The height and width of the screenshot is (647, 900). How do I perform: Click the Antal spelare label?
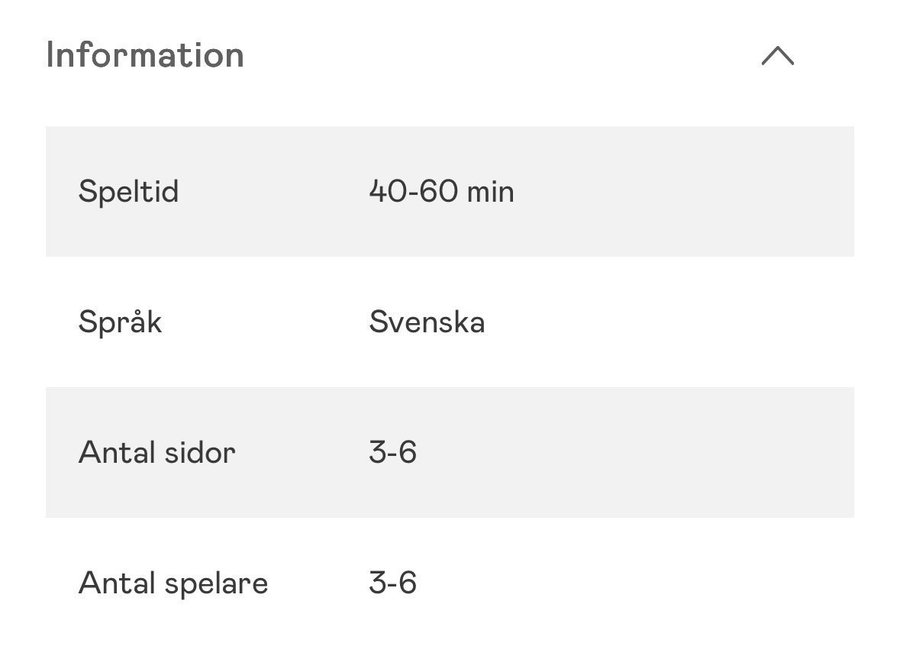[x=173, y=582]
